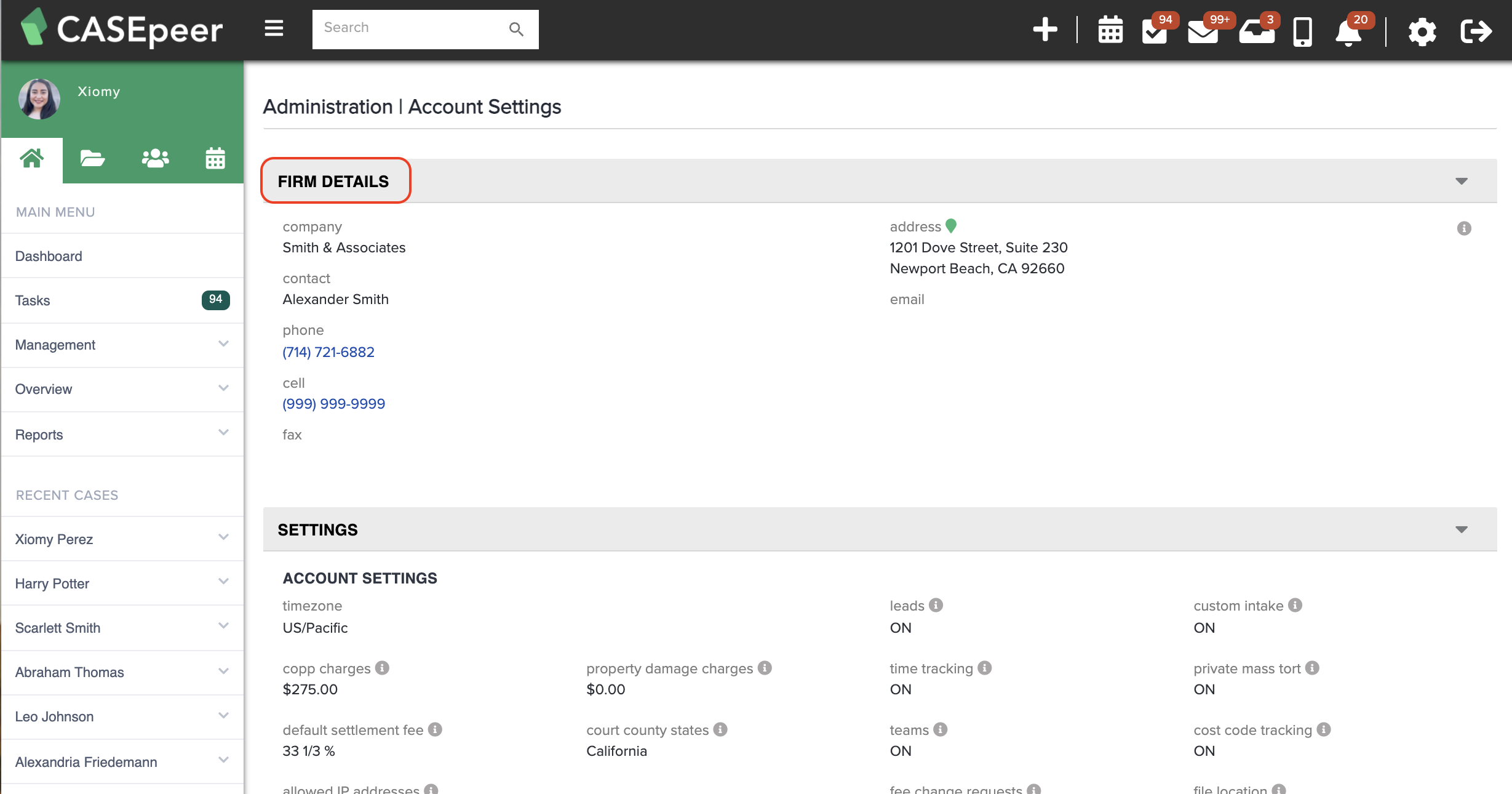The image size is (1512, 794).
Task: Click address line 1201 Dove Street, Suite 230
Action: coord(979,247)
